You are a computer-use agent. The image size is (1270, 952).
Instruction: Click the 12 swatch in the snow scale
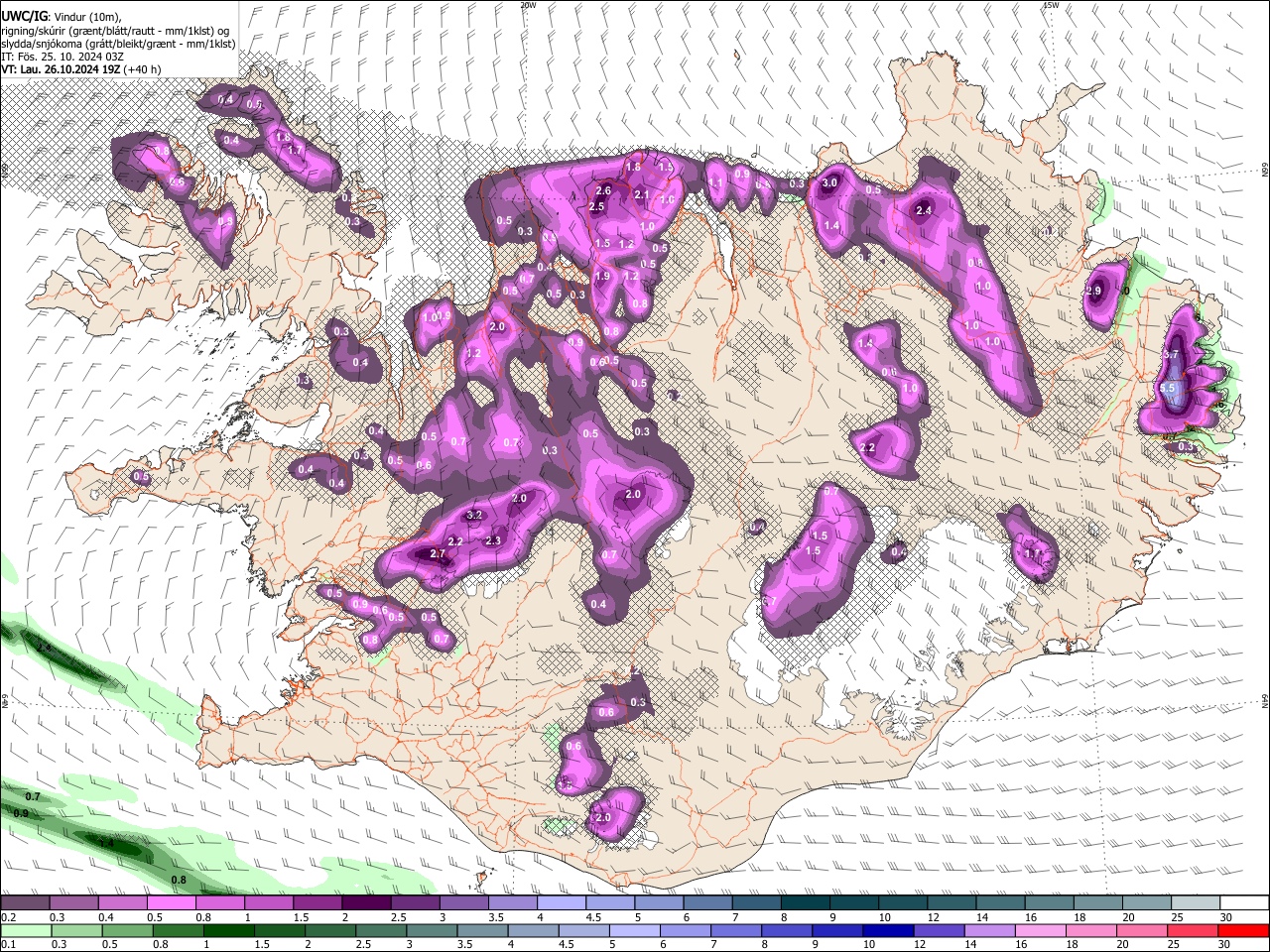click(952, 903)
